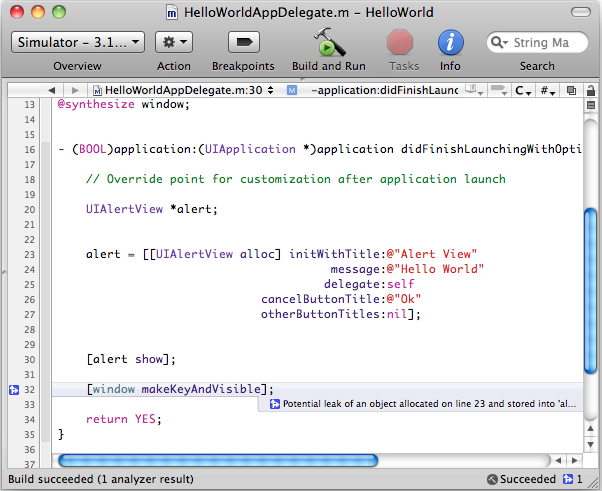Click the cancelButtonTitle:@"Ok" text
Viewport: 602px width, 491px height.
pos(341,299)
